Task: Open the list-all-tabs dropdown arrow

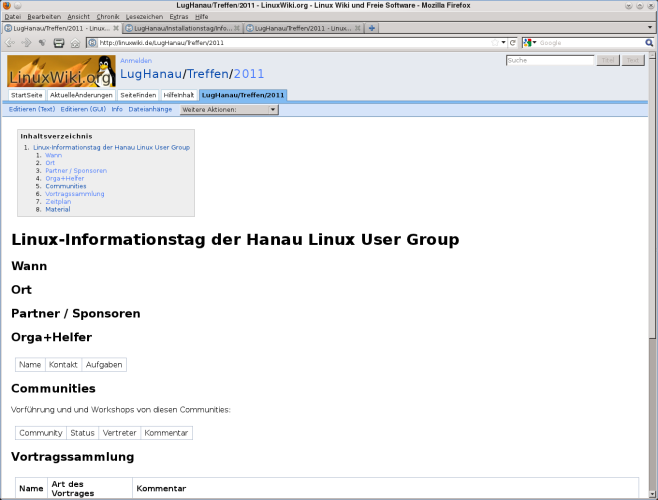Action: pos(651,28)
